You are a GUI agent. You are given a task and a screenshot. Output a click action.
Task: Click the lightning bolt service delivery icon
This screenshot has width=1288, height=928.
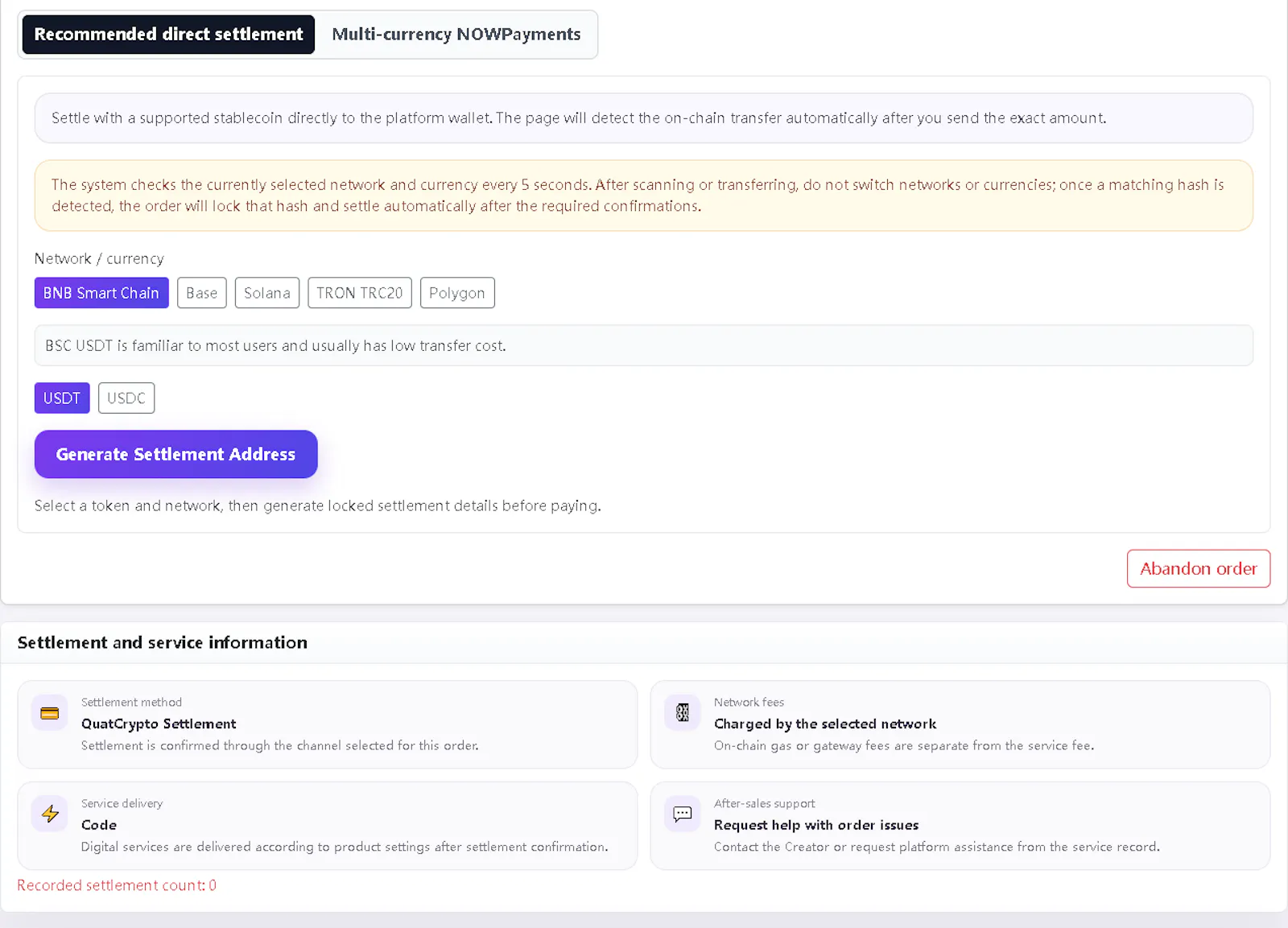[50, 814]
